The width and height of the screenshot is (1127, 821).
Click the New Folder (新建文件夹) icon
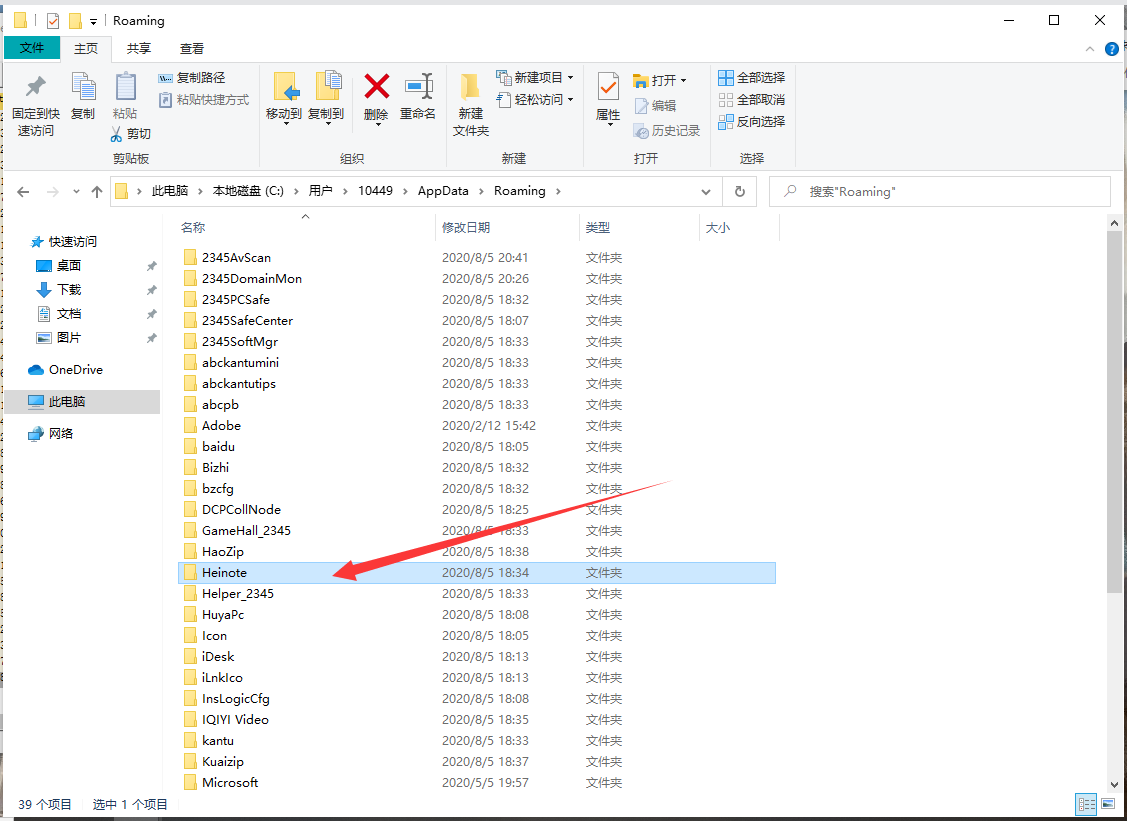click(x=470, y=87)
